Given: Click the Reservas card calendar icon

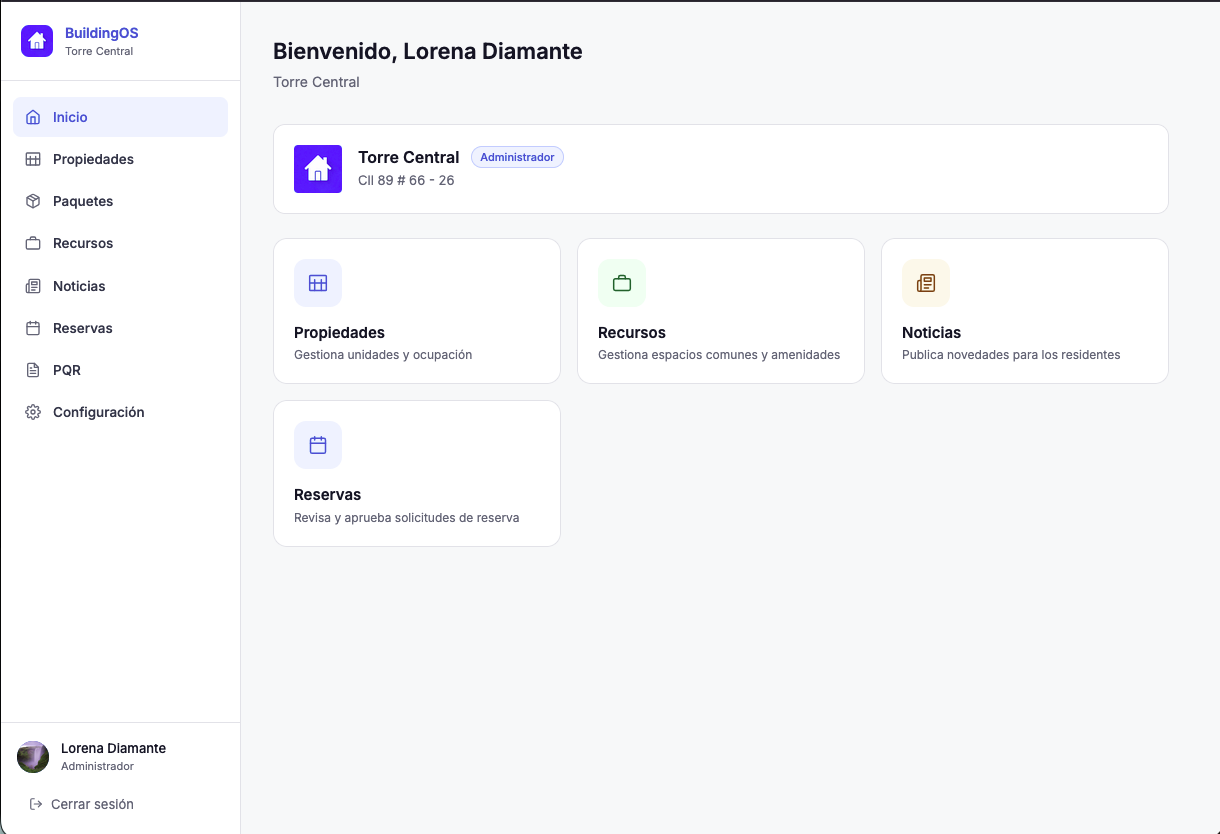Looking at the screenshot, I should click(x=318, y=445).
